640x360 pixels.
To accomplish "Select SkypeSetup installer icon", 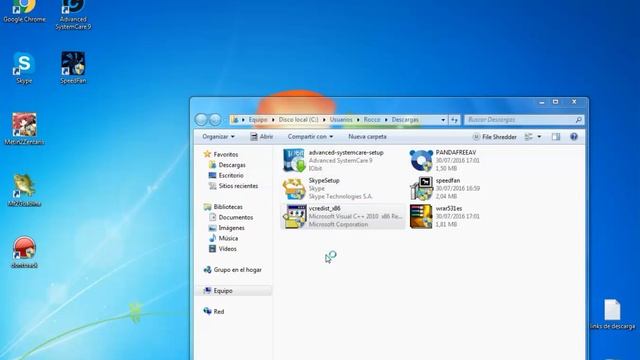I will coord(294,188).
